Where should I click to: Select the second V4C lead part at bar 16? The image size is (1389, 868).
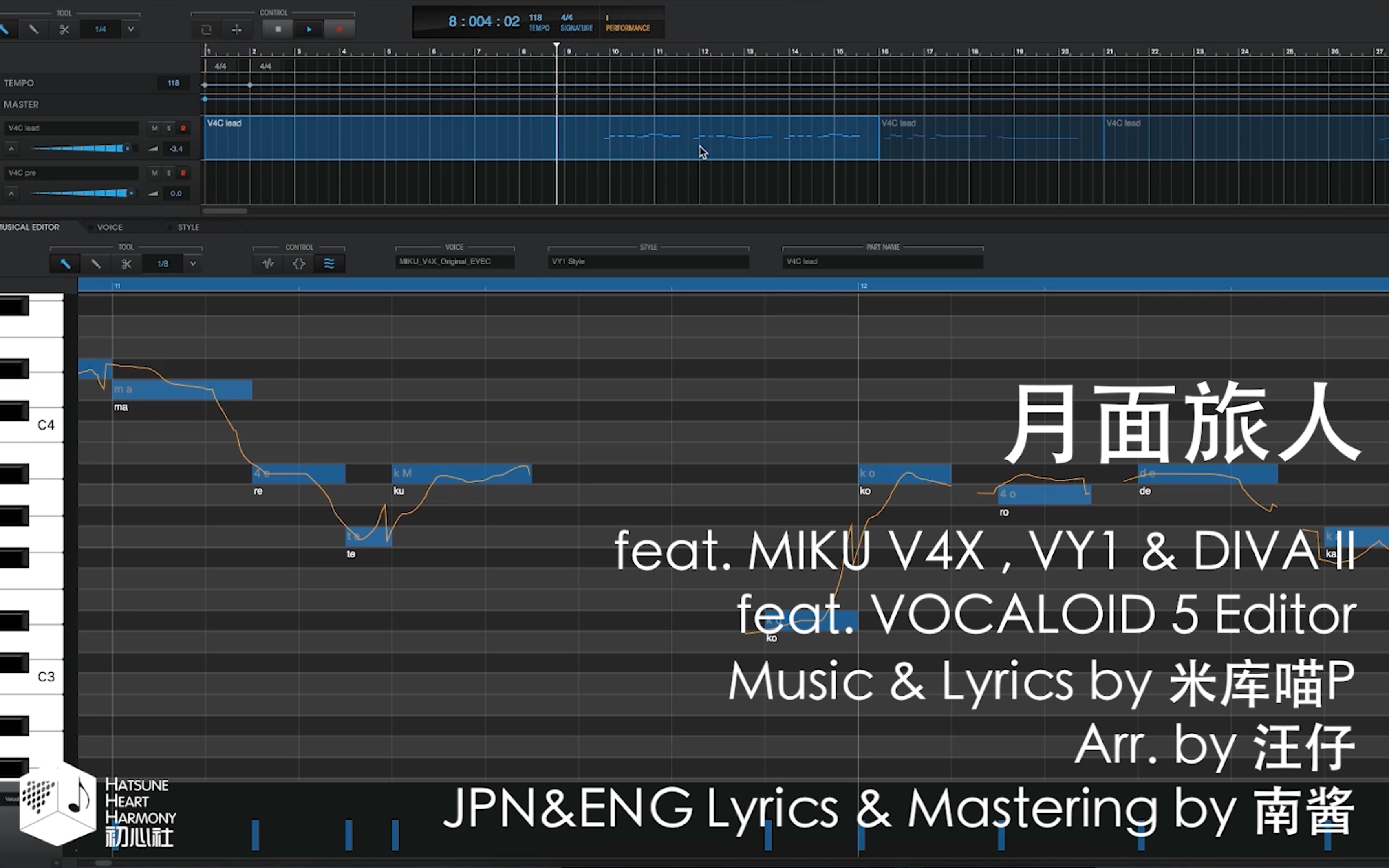tap(991, 138)
